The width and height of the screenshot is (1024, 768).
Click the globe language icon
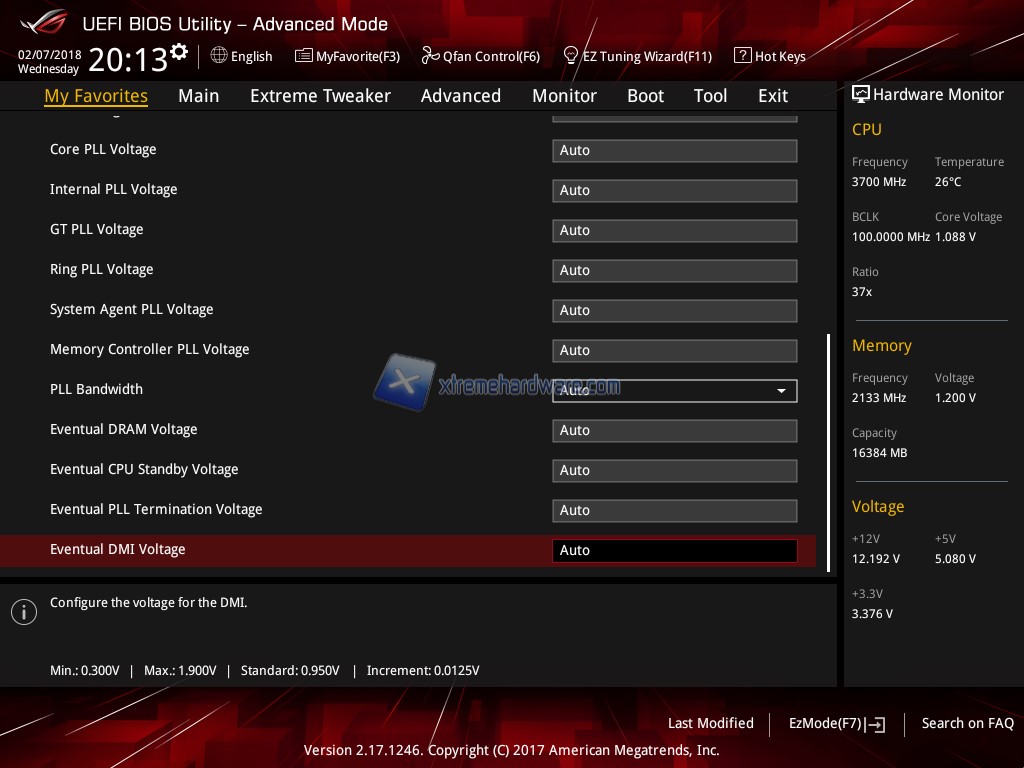coord(219,56)
